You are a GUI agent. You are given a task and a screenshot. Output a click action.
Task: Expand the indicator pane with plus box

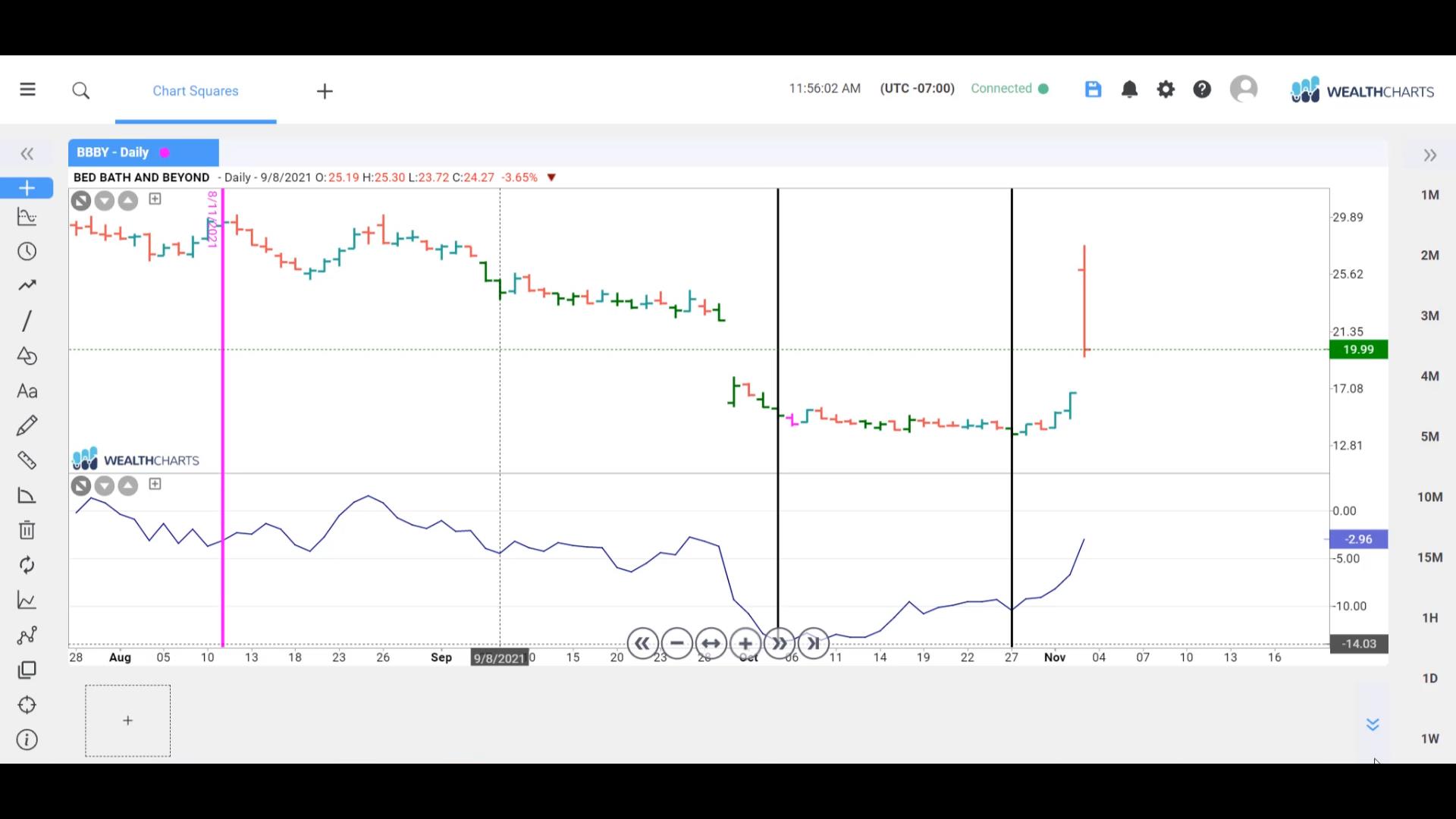(155, 484)
